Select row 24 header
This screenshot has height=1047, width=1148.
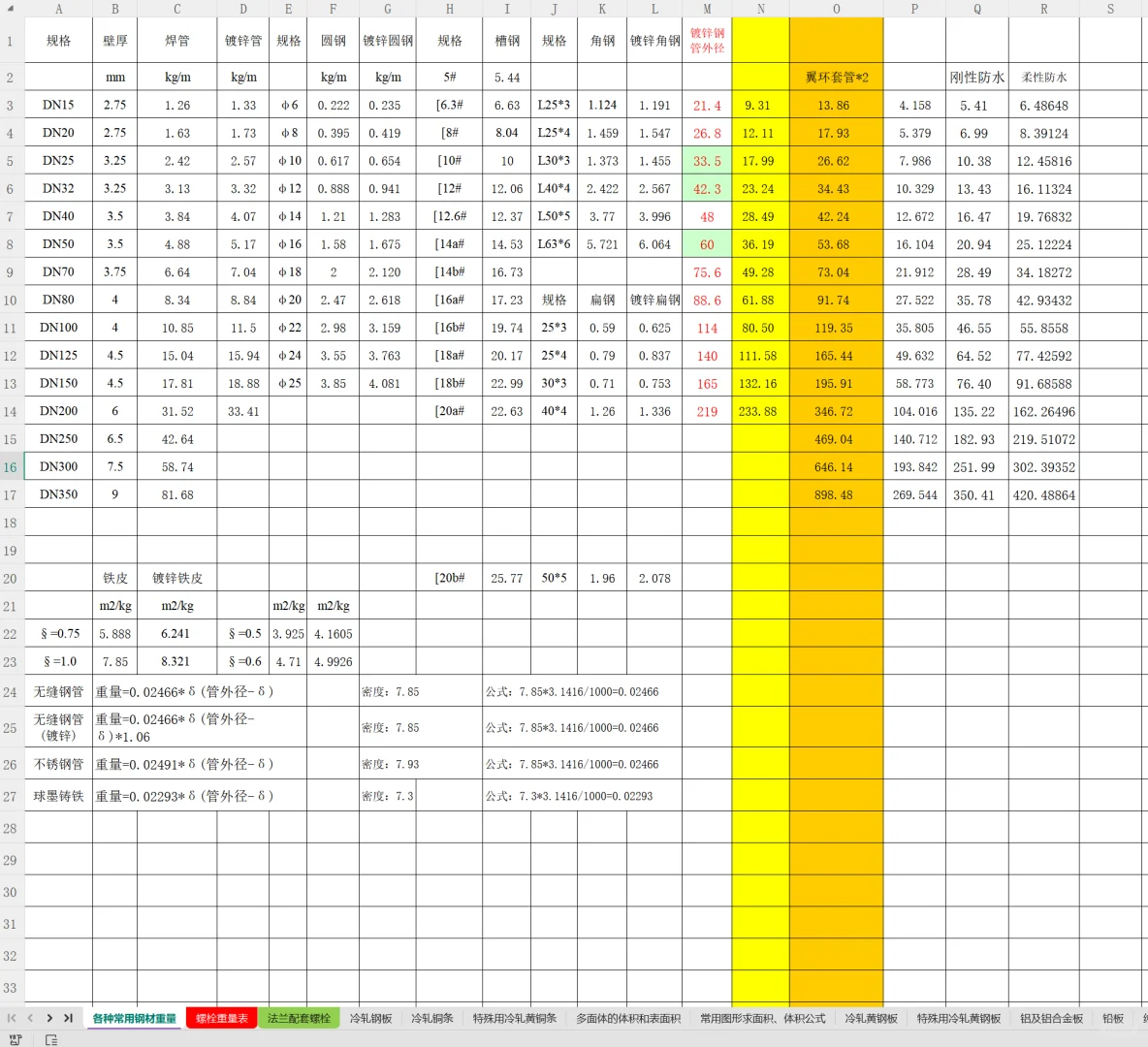tap(11, 692)
